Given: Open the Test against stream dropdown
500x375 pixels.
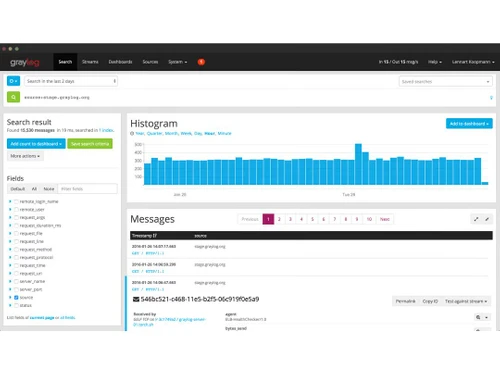Looking at the screenshot, I should pos(466,301).
